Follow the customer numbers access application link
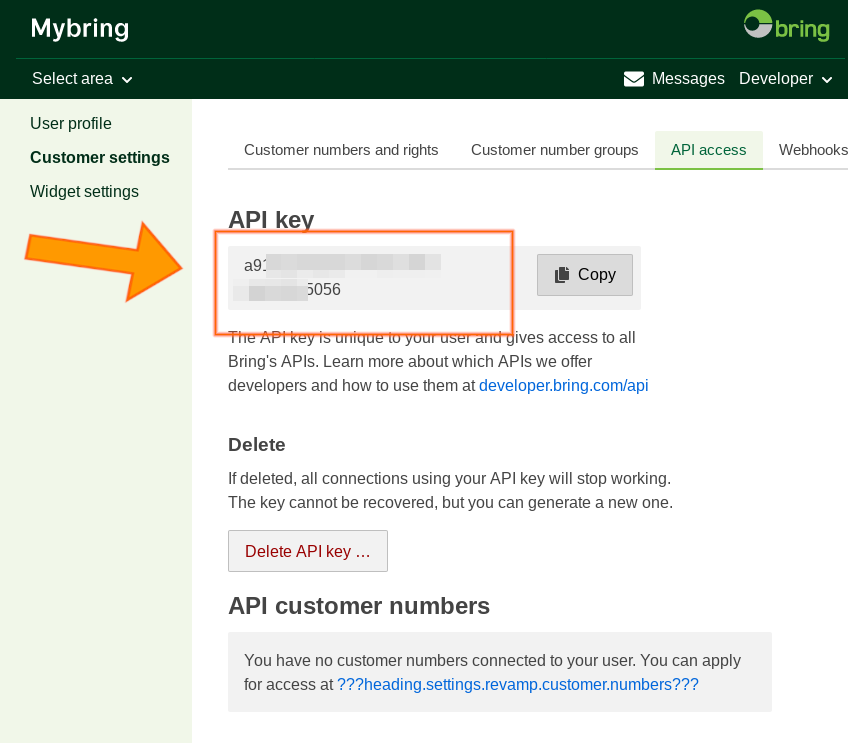 click(x=517, y=685)
